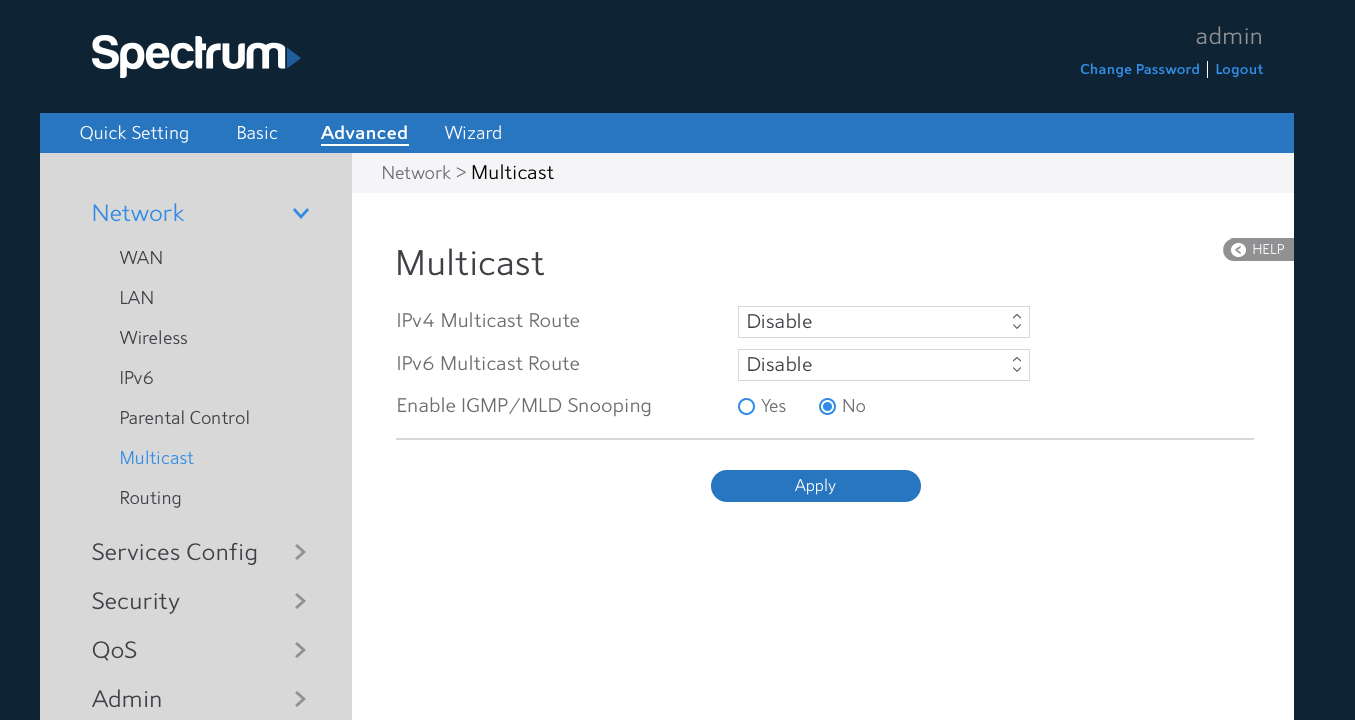Click the Logout link
Image resolution: width=1355 pixels, height=720 pixels.
(x=1239, y=69)
